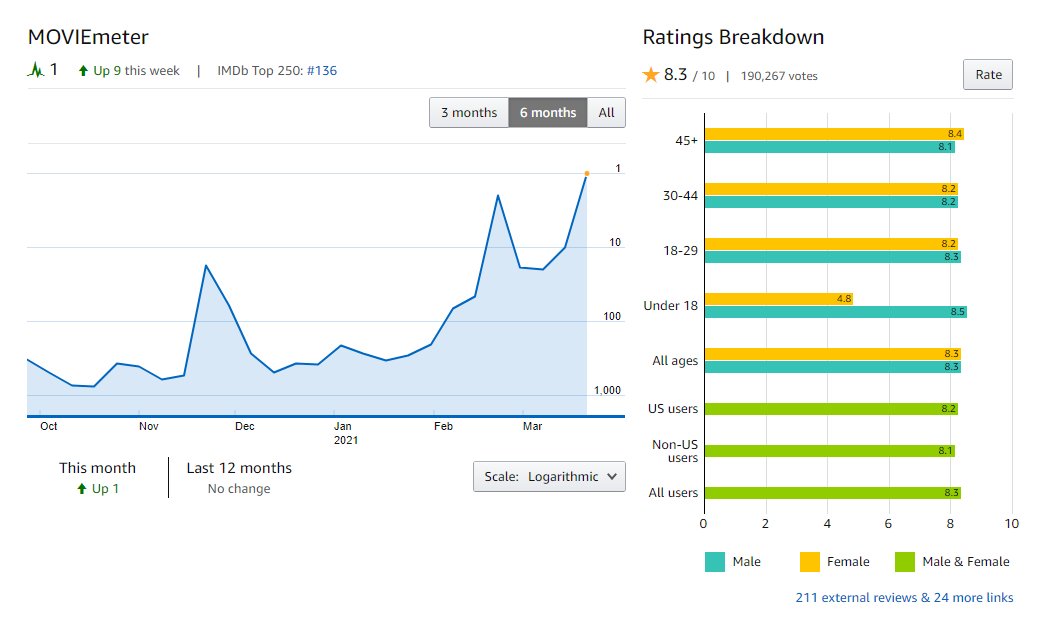The width and height of the screenshot is (1038, 628).
Task: Click the orange latest data point on chart
Action: pos(587,173)
